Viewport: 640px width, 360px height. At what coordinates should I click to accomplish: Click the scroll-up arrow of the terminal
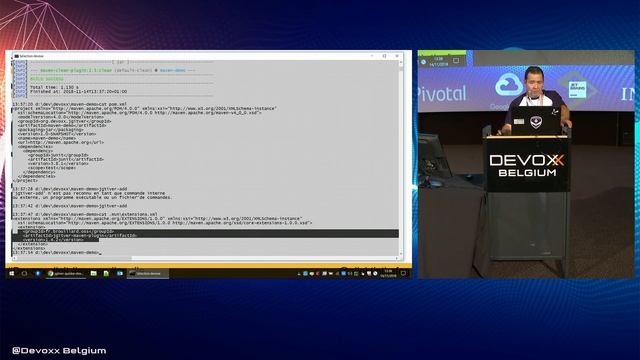click(x=401, y=63)
